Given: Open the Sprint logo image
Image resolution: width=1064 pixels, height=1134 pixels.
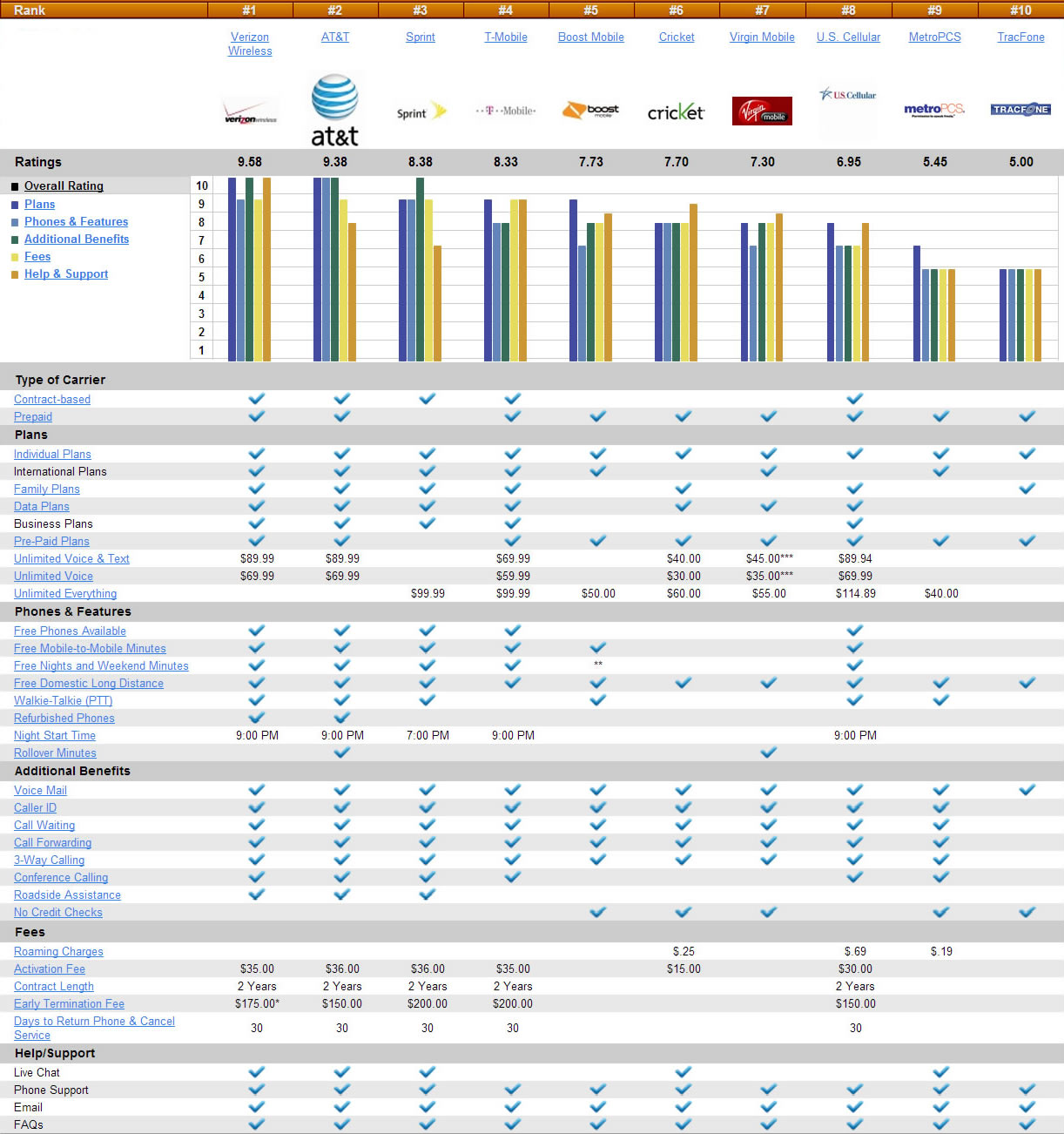Looking at the screenshot, I should click(421, 112).
